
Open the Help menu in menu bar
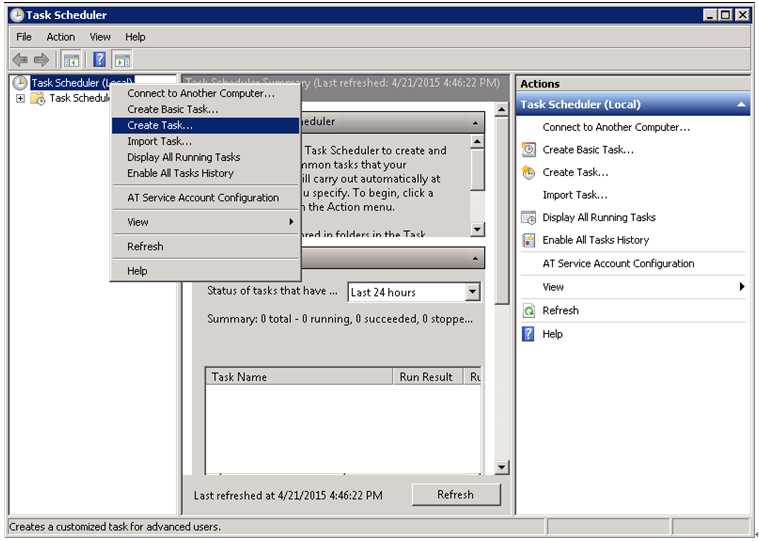point(135,37)
